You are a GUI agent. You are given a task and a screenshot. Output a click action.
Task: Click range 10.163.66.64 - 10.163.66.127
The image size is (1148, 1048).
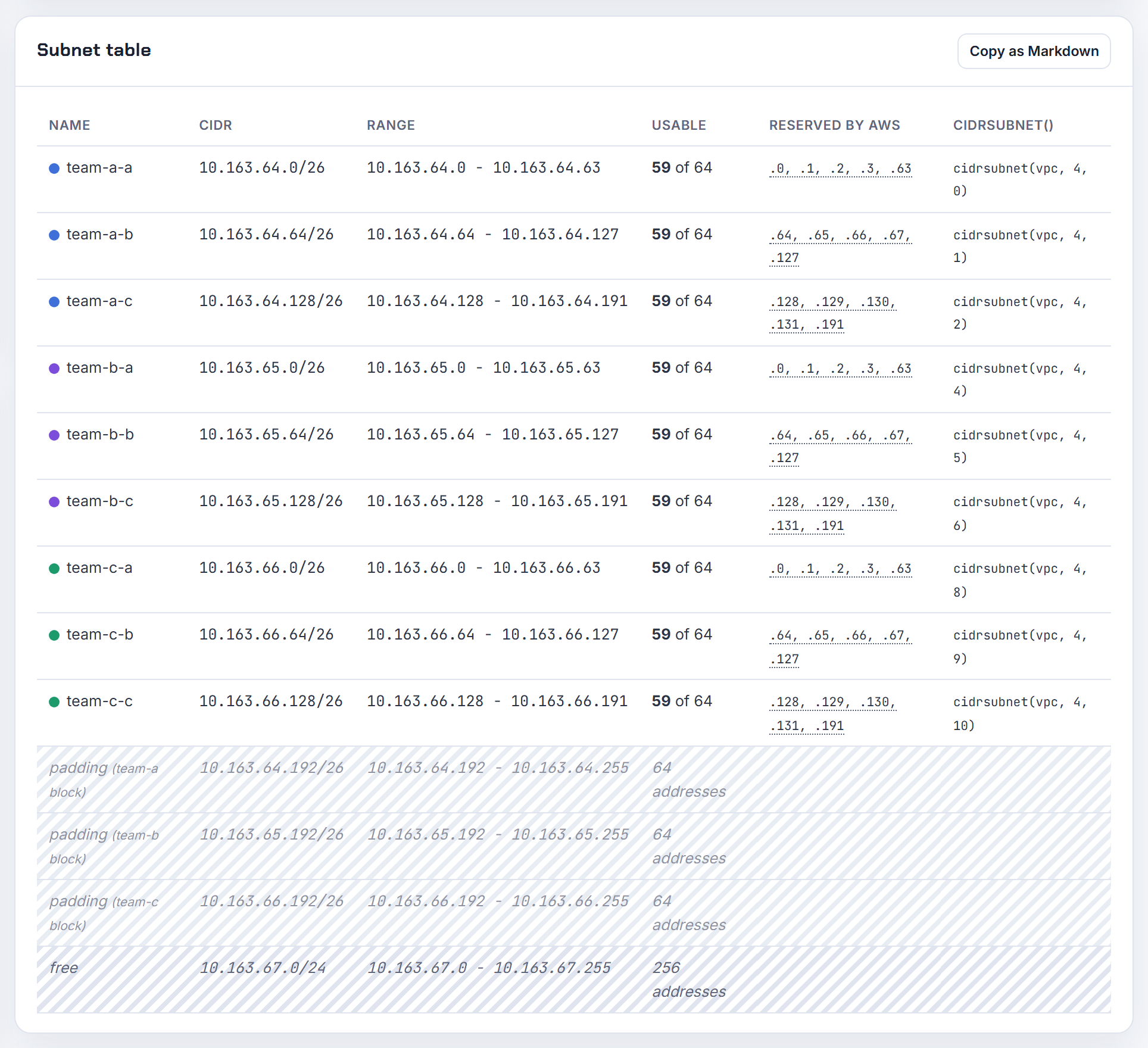coord(492,635)
